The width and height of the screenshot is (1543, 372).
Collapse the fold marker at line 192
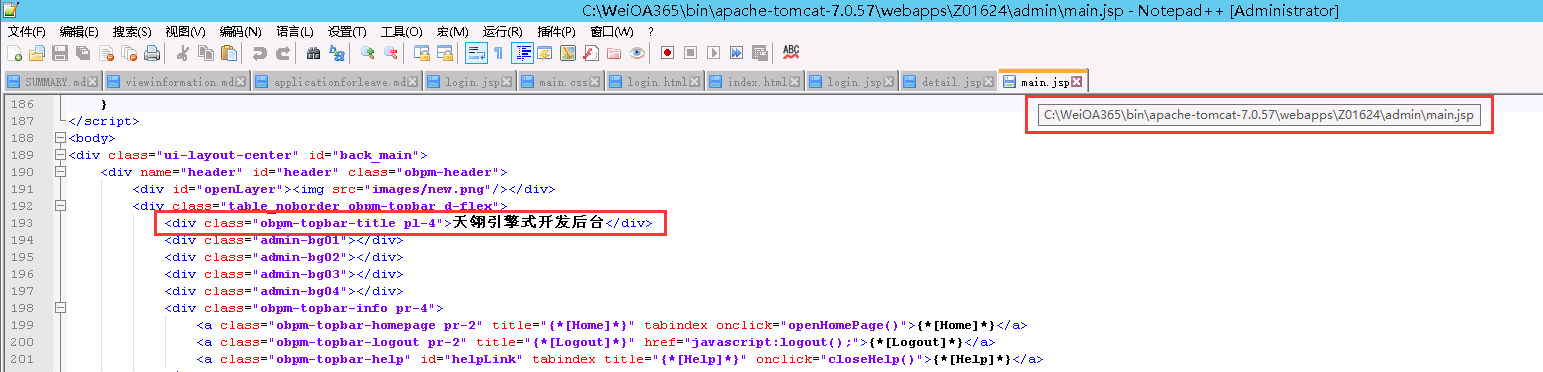(x=60, y=206)
